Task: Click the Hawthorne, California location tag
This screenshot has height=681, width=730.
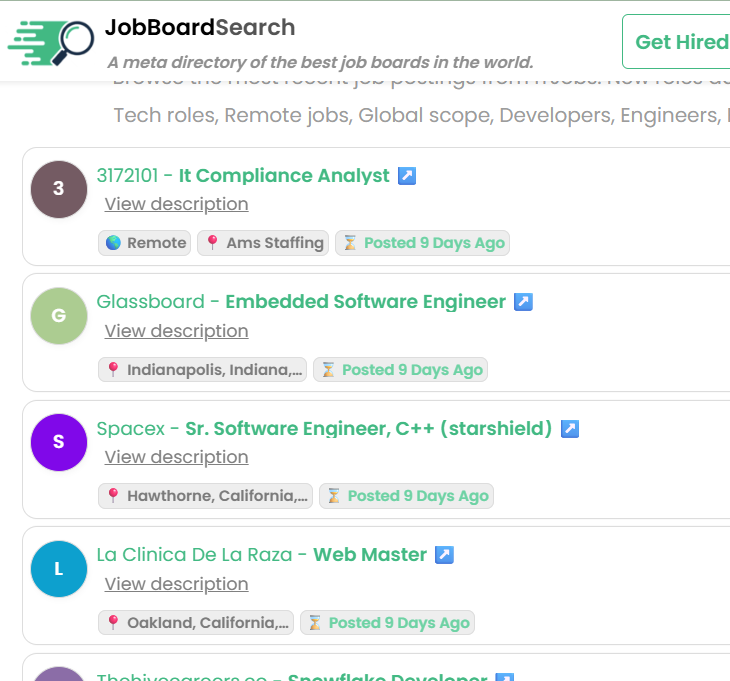Action: (x=206, y=496)
